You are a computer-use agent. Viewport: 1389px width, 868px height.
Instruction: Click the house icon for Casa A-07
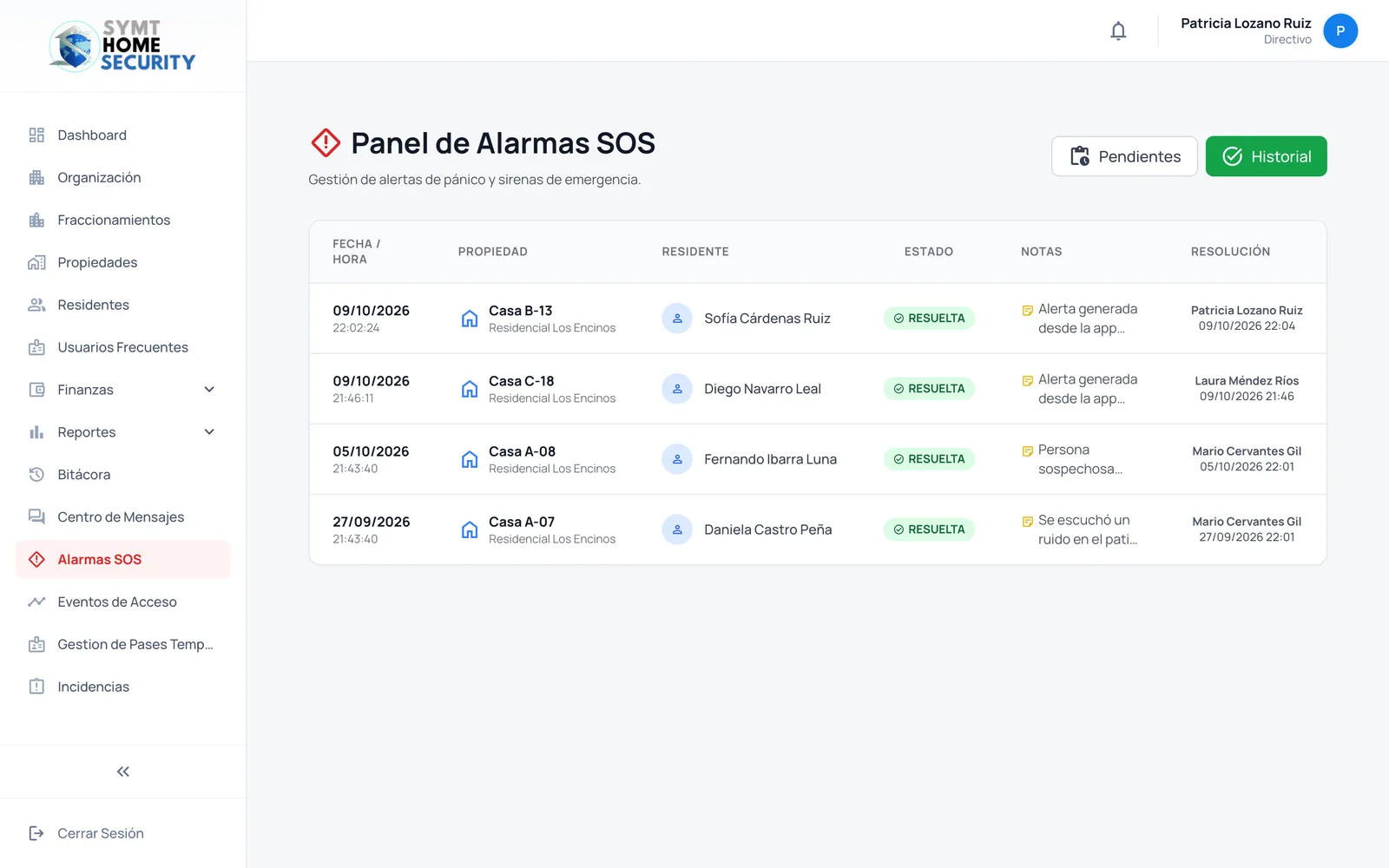point(470,529)
